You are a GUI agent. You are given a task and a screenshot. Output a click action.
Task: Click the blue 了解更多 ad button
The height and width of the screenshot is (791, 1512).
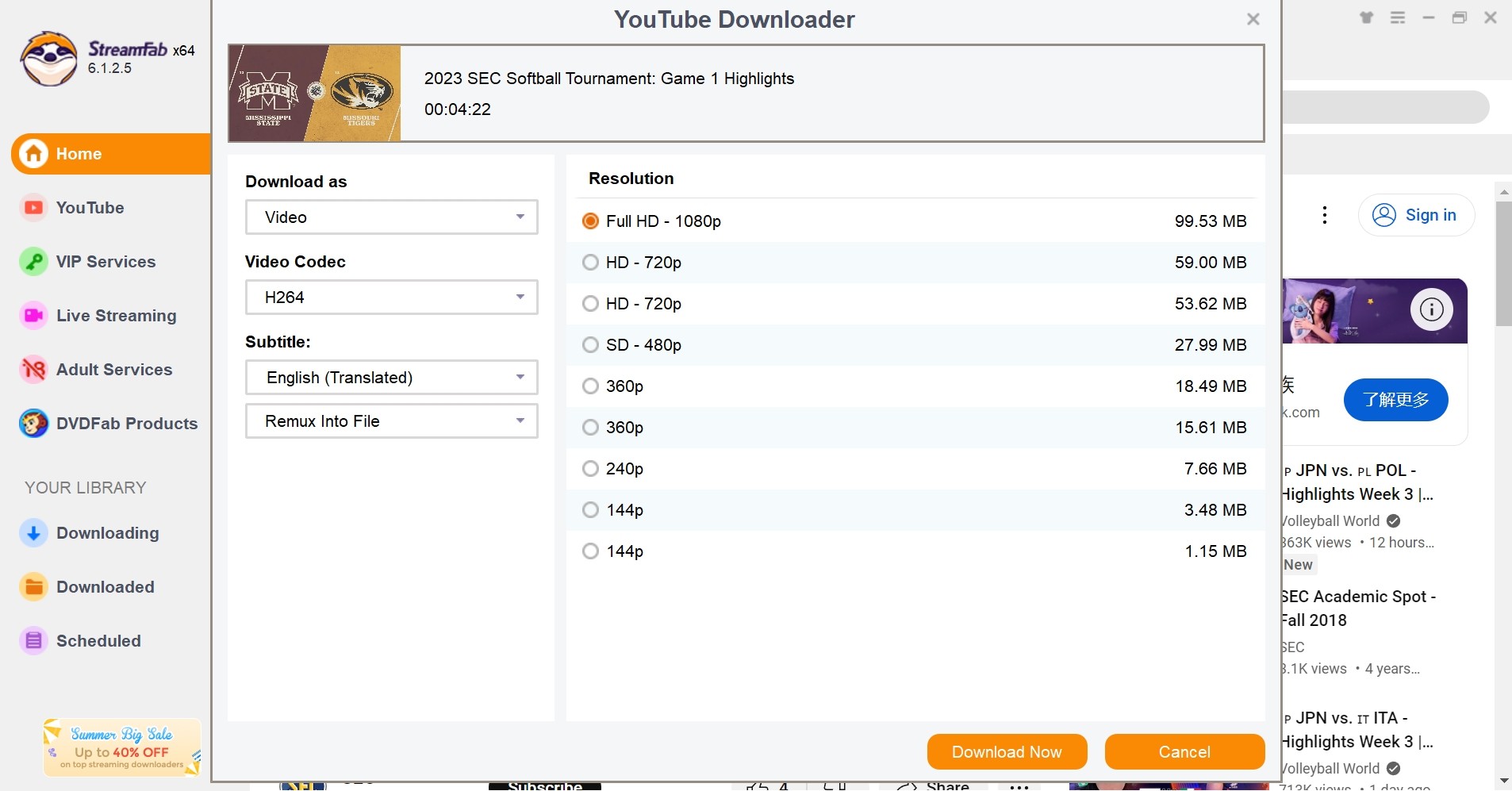point(1395,400)
